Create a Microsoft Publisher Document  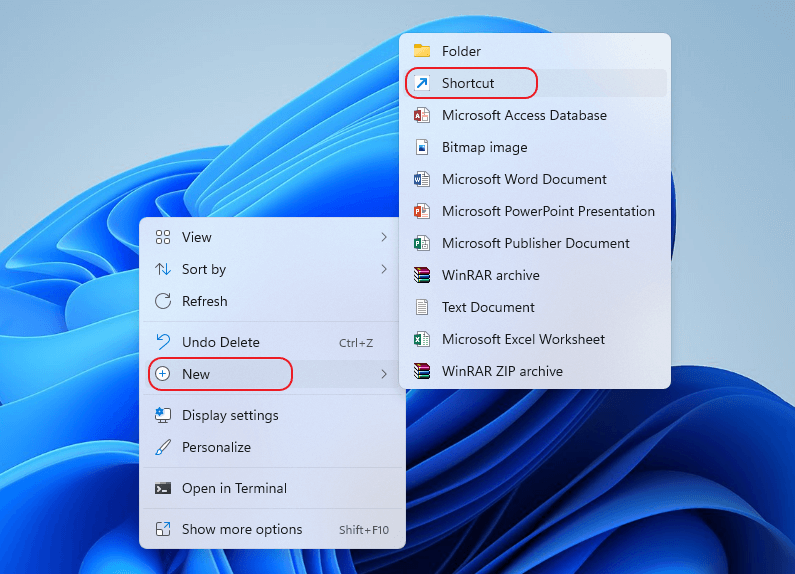535,243
